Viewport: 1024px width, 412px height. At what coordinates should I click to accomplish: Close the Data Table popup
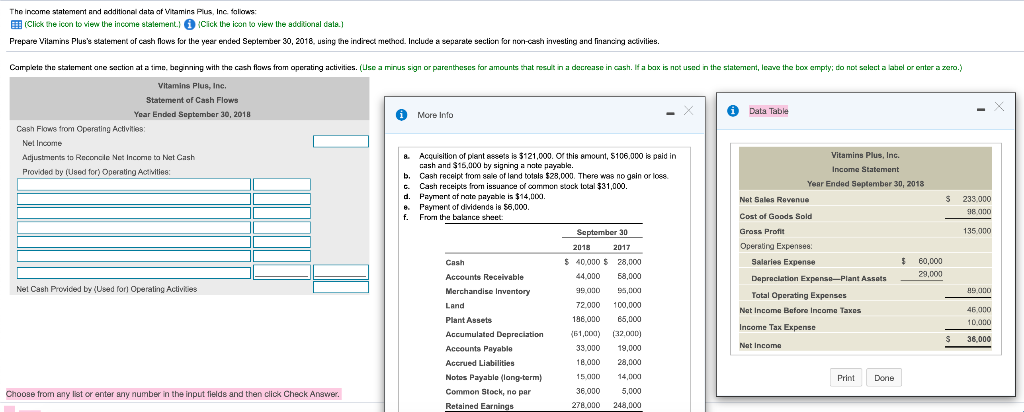point(999,106)
